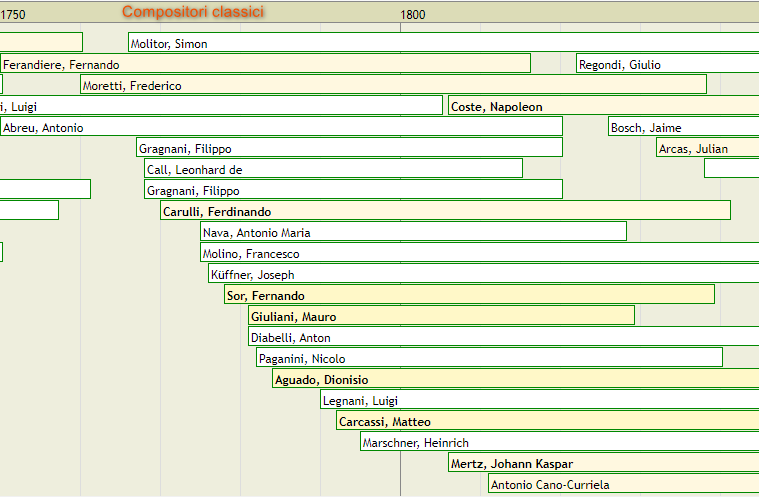Screen dimensions: 759x497
Task: Select the Legnani, Luigi entry
Action: click(539, 400)
